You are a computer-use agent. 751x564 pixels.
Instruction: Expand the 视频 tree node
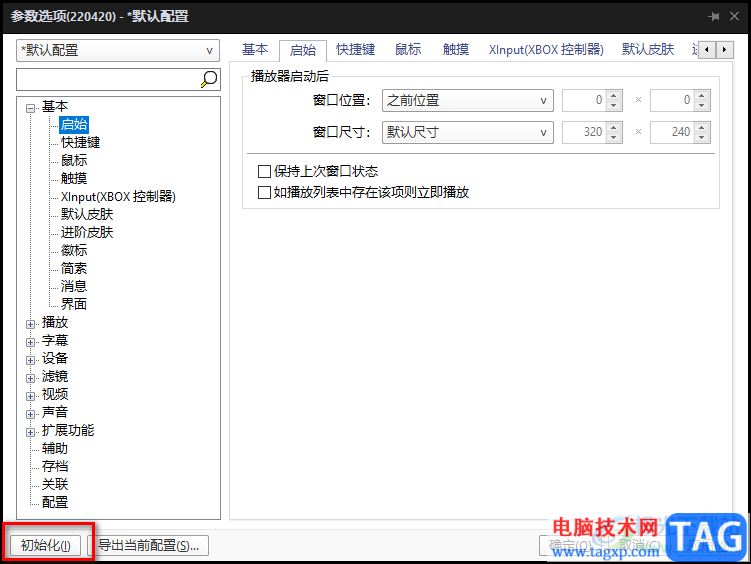31,396
